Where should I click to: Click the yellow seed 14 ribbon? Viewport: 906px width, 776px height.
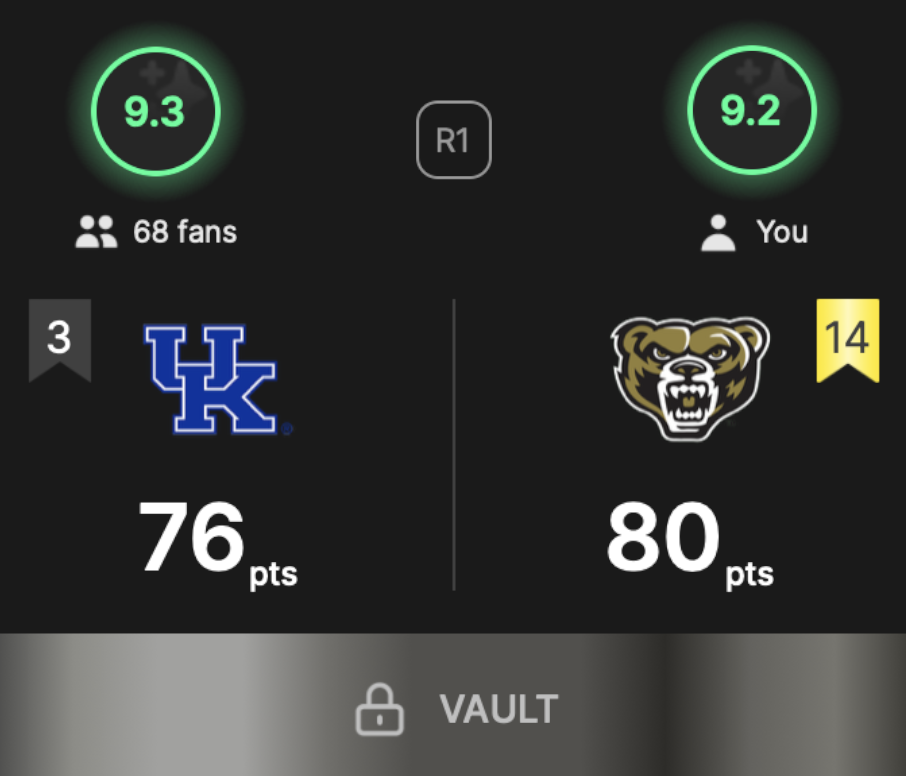click(x=848, y=340)
